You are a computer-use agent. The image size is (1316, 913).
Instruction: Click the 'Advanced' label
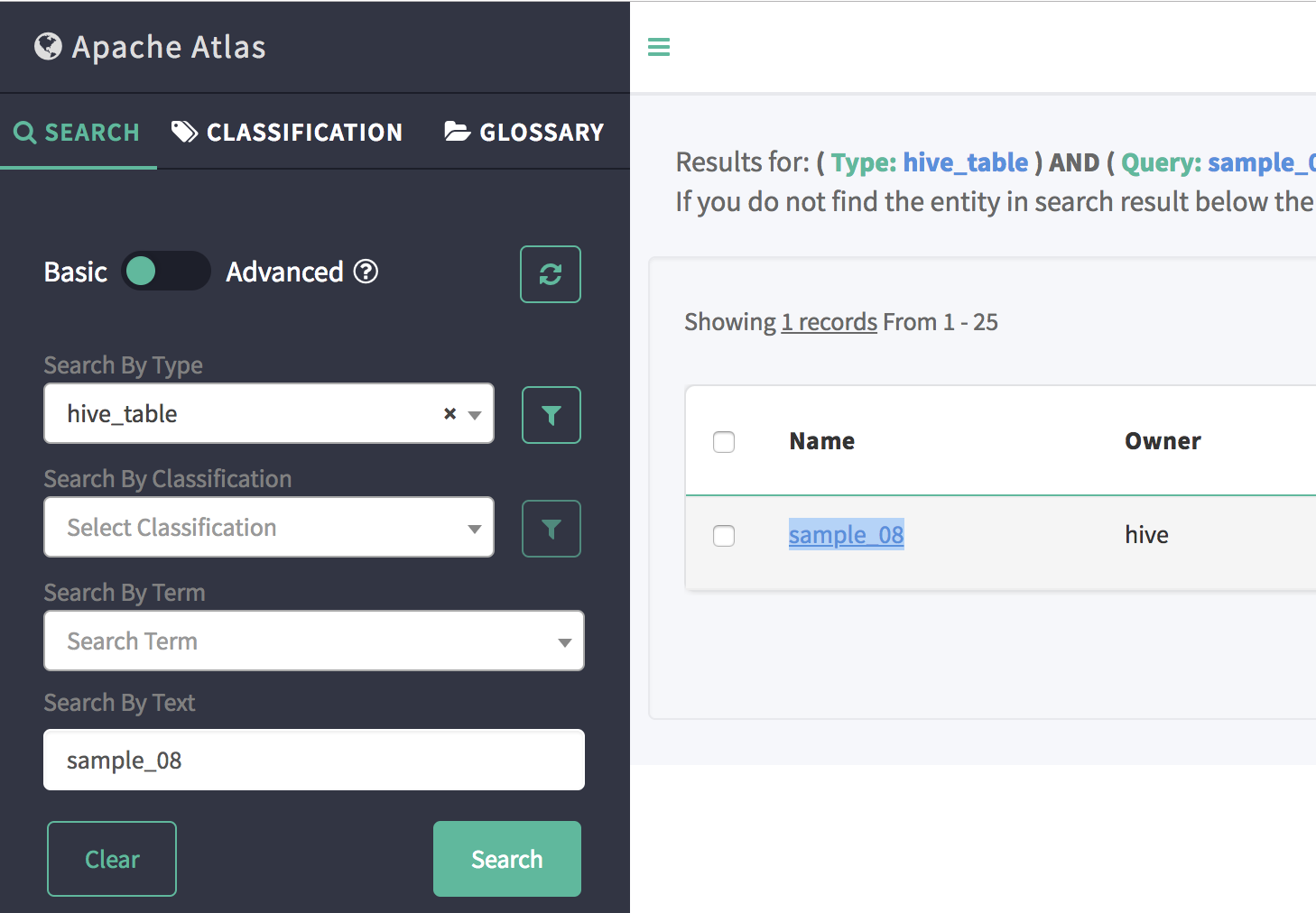click(284, 272)
